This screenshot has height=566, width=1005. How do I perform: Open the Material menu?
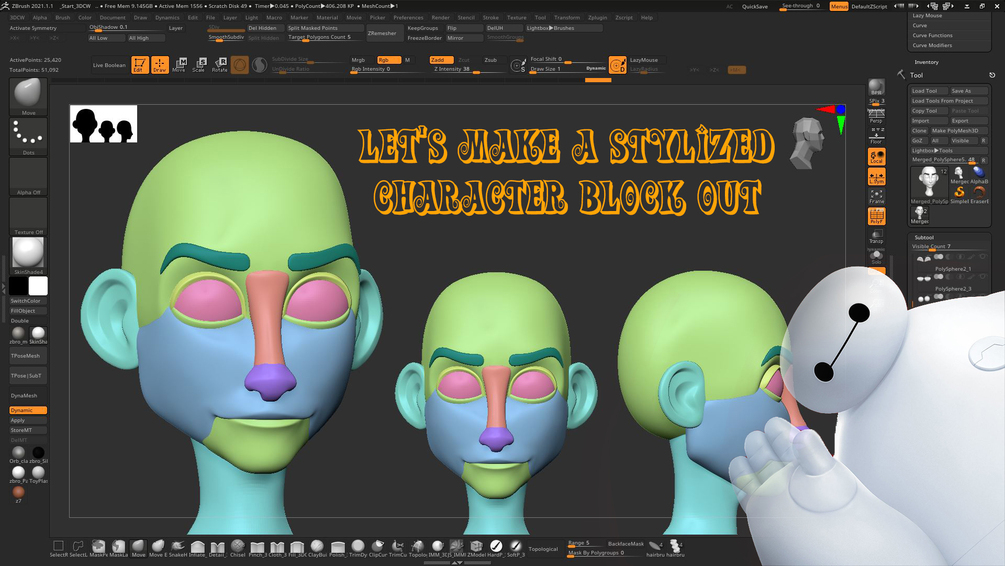[327, 17]
